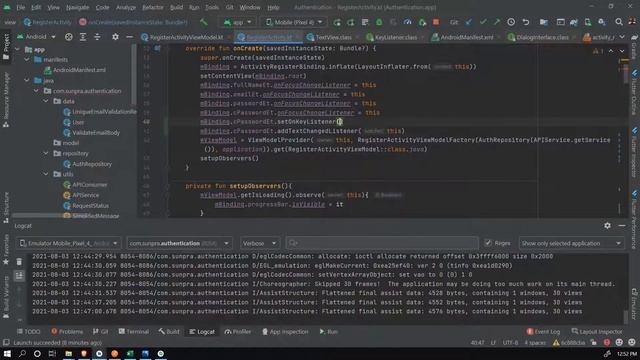Click Expand All icon in Project panel

[83, 37]
